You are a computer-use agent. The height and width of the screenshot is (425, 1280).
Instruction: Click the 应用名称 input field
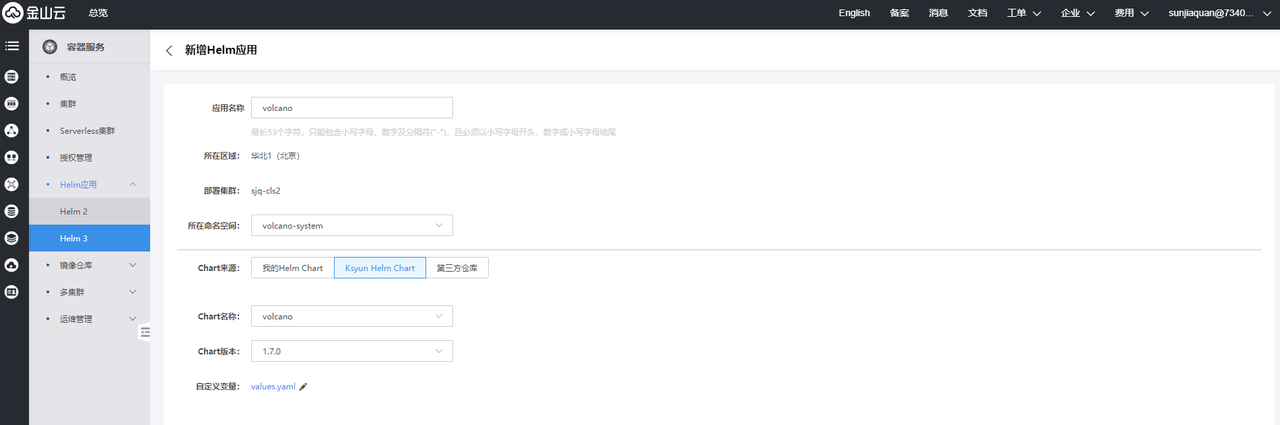352,107
